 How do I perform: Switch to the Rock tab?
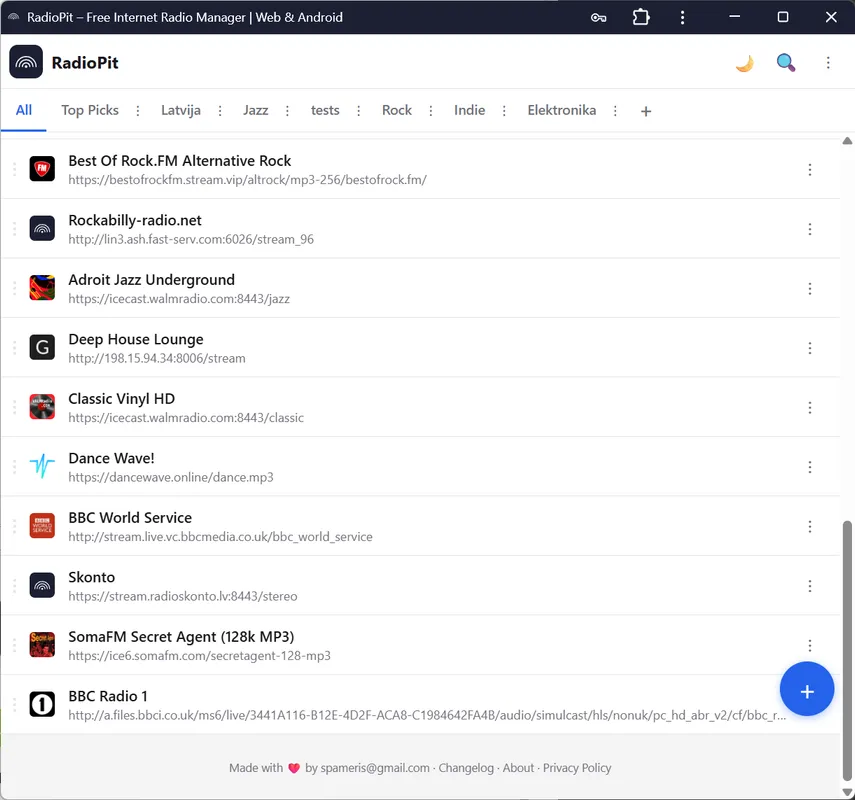[396, 111]
